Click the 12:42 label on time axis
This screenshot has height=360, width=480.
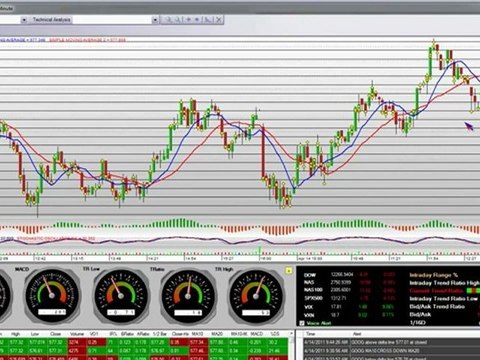tap(40, 258)
